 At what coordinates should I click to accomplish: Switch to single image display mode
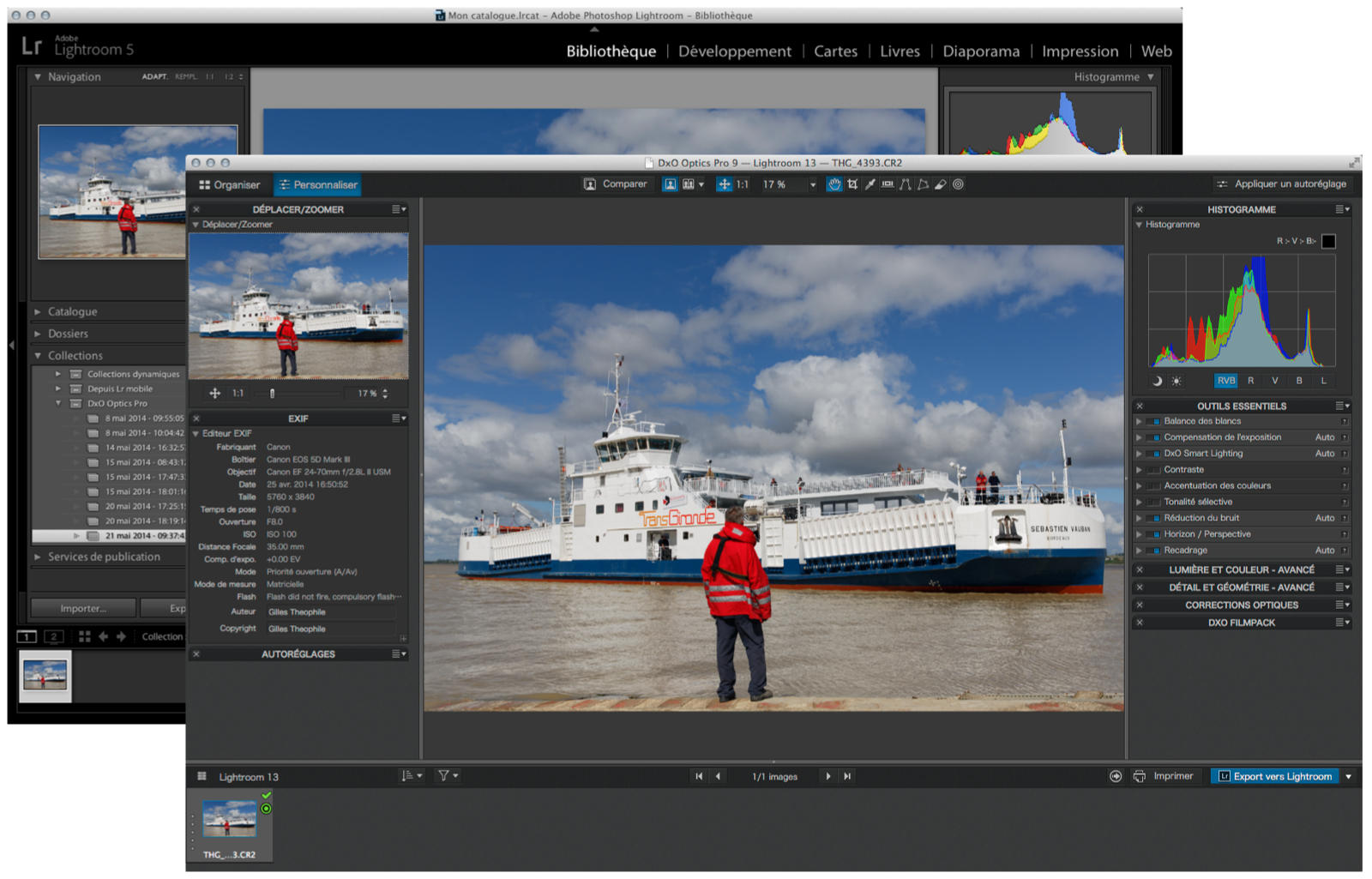pyautogui.click(x=670, y=184)
